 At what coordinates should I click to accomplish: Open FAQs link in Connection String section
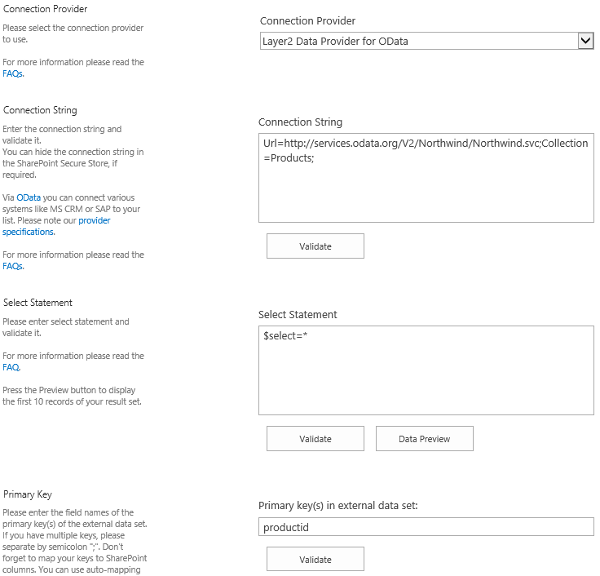coord(13,266)
